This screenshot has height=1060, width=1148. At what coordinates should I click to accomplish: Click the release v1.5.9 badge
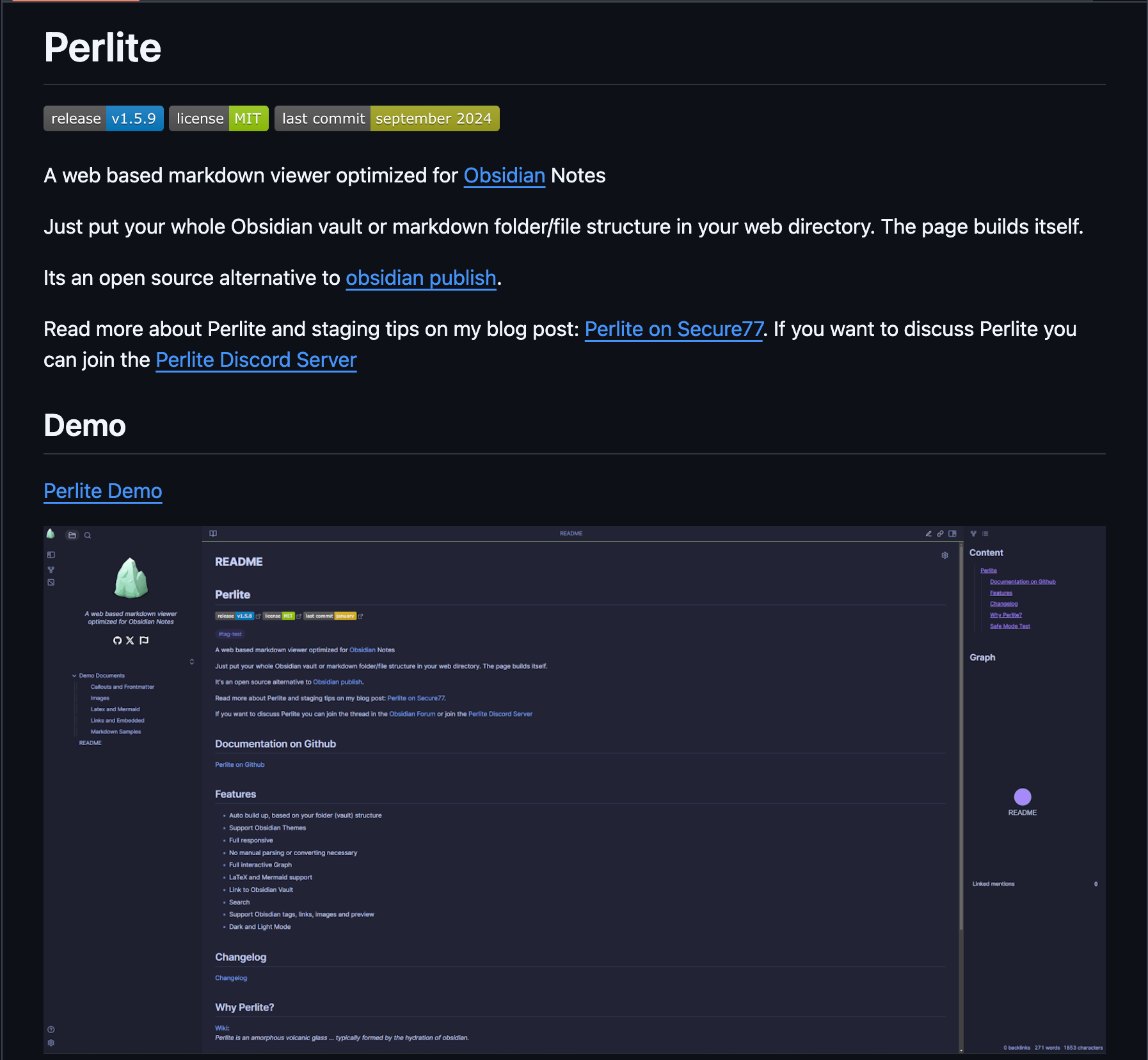(x=104, y=118)
